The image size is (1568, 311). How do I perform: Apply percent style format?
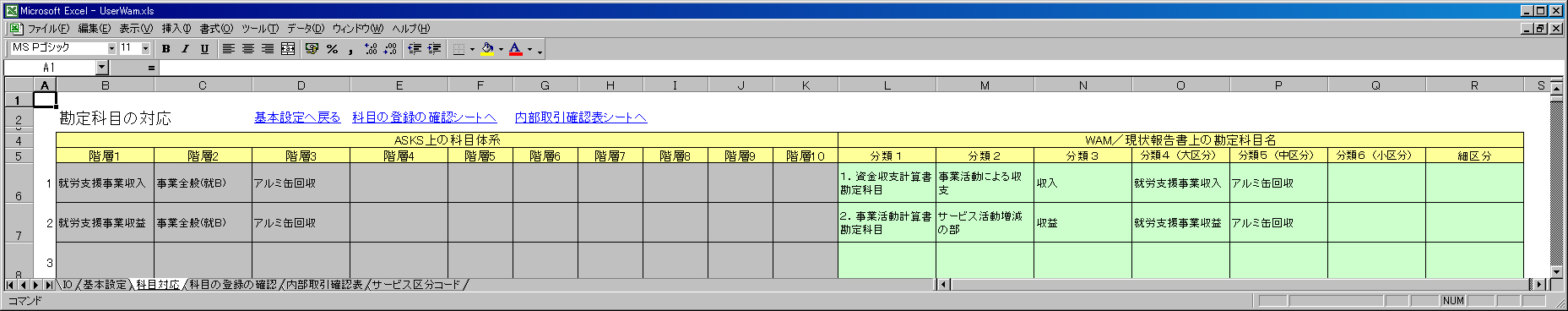tap(332, 49)
